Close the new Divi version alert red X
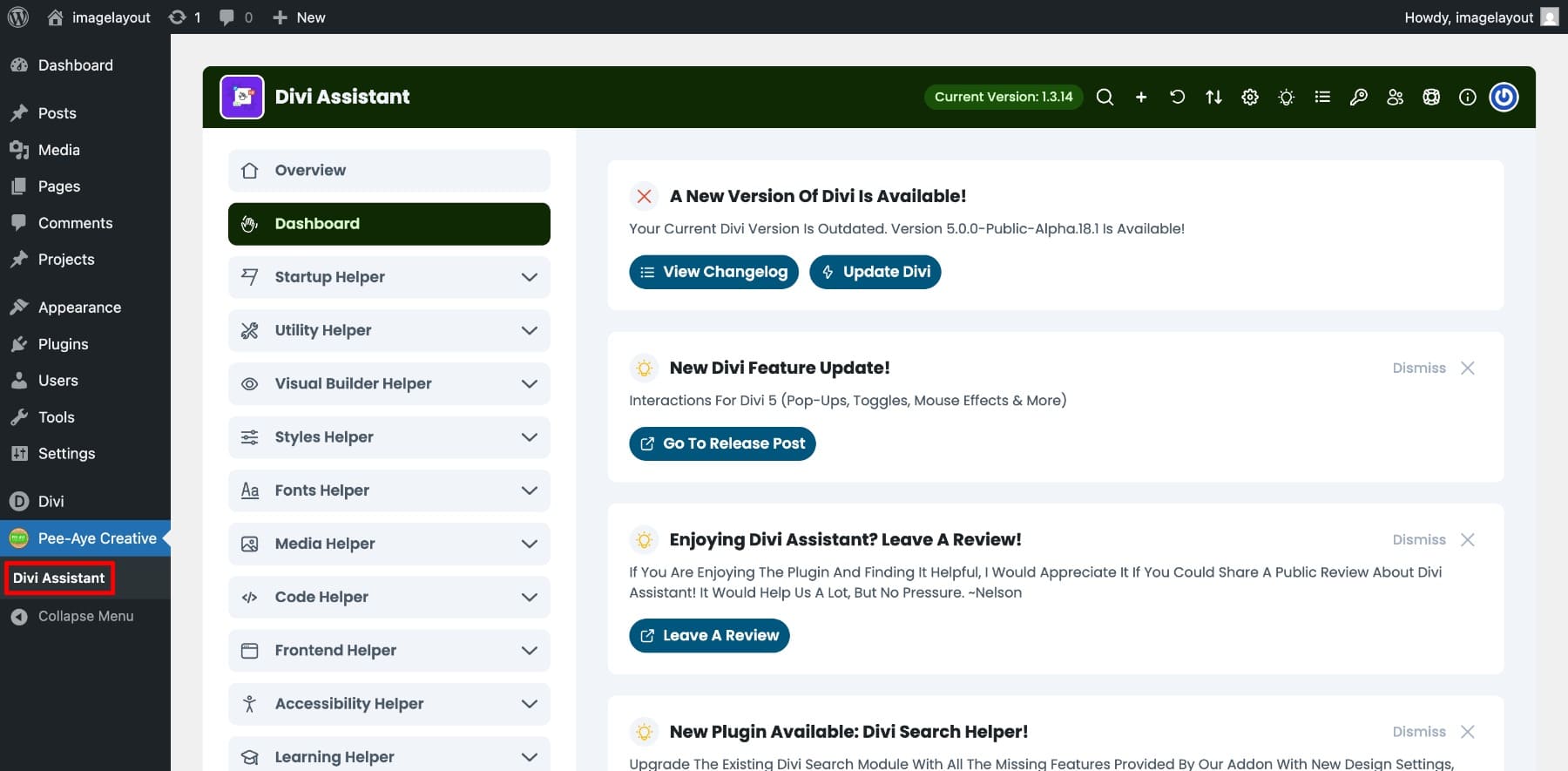The image size is (1568, 771). point(644,196)
